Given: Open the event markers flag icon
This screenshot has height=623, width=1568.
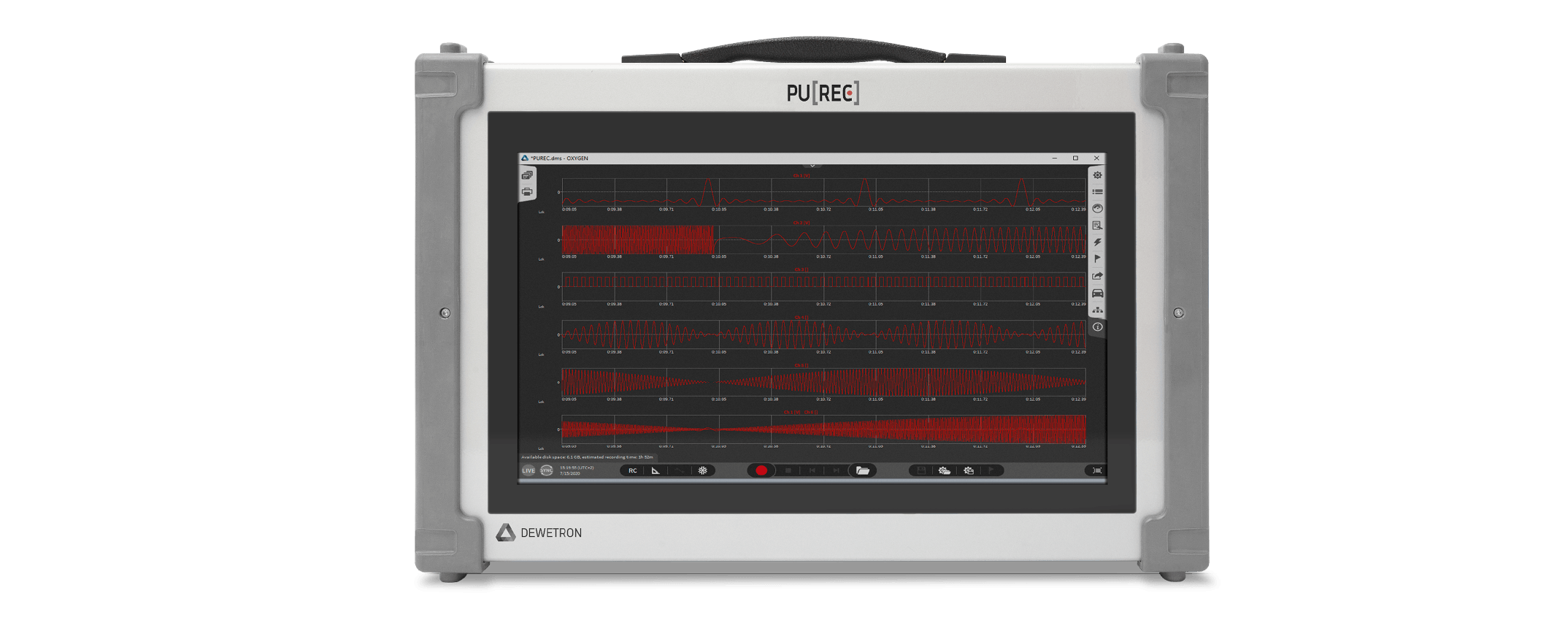Looking at the screenshot, I should [x=1097, y=259].
